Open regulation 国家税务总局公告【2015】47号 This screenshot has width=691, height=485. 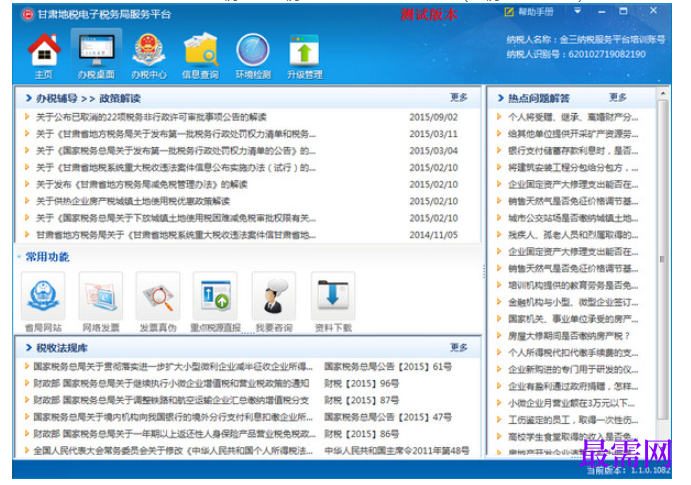coord(388,417)
